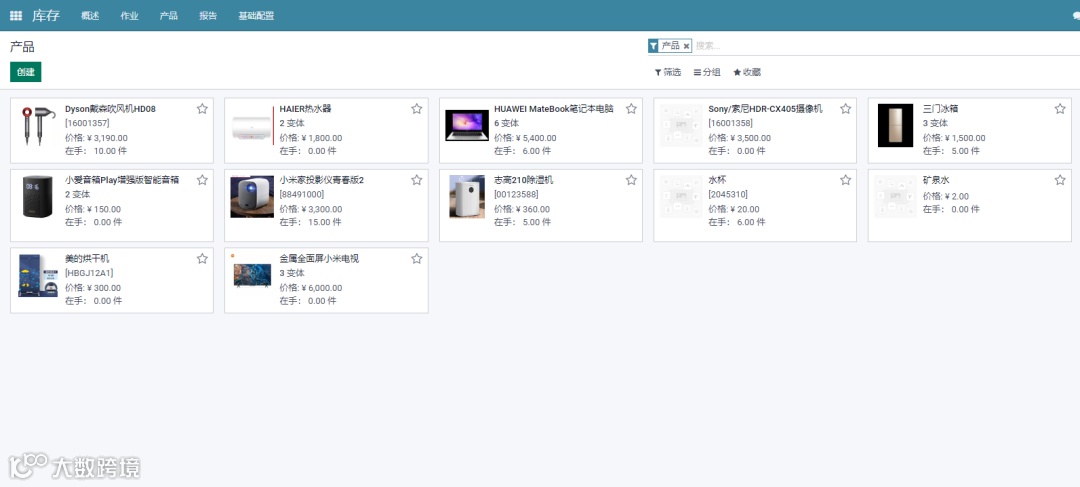Open the 小爱音箱 speaker image

(37, 197)
